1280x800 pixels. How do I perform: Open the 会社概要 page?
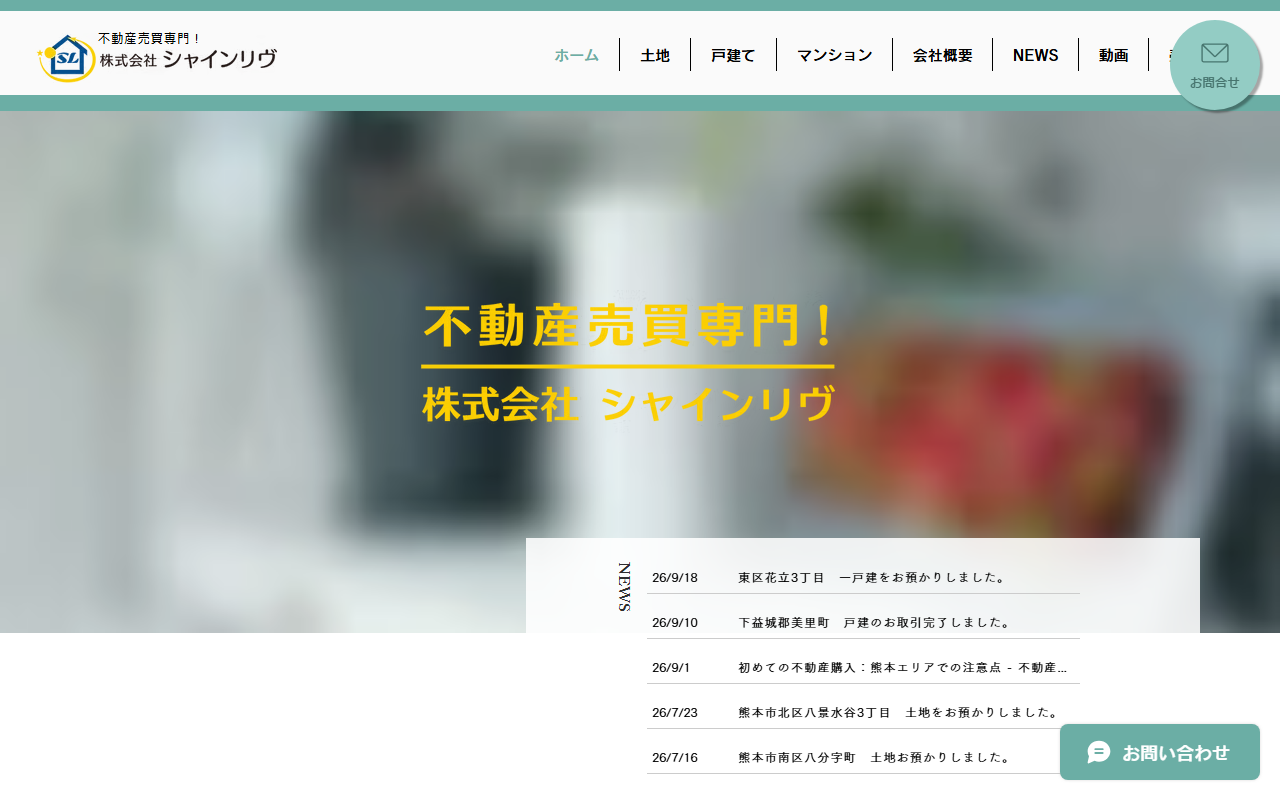point(942,55)
